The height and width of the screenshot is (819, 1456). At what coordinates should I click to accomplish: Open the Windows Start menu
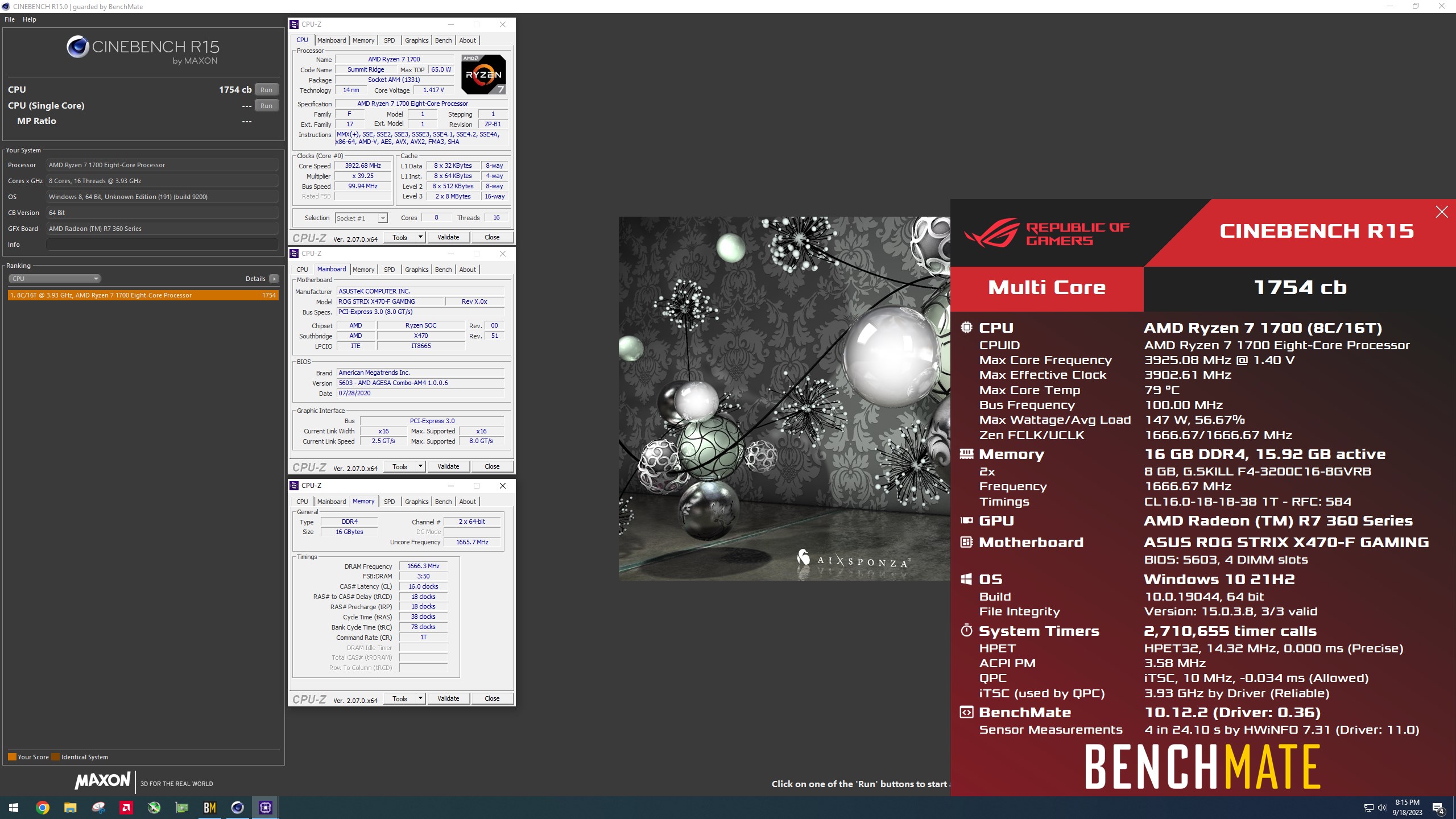click(x=14, y=808)
